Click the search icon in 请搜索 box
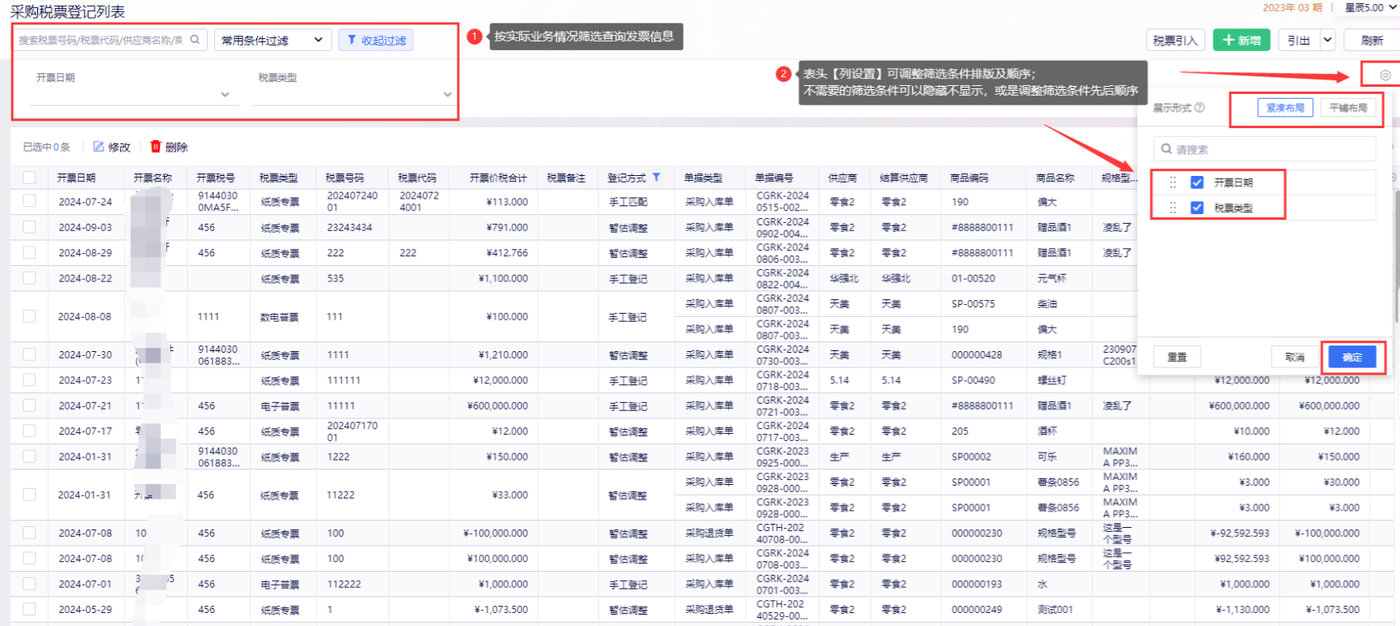The height and width of the screenshot is (626, 1400). tap(1166, 149)
